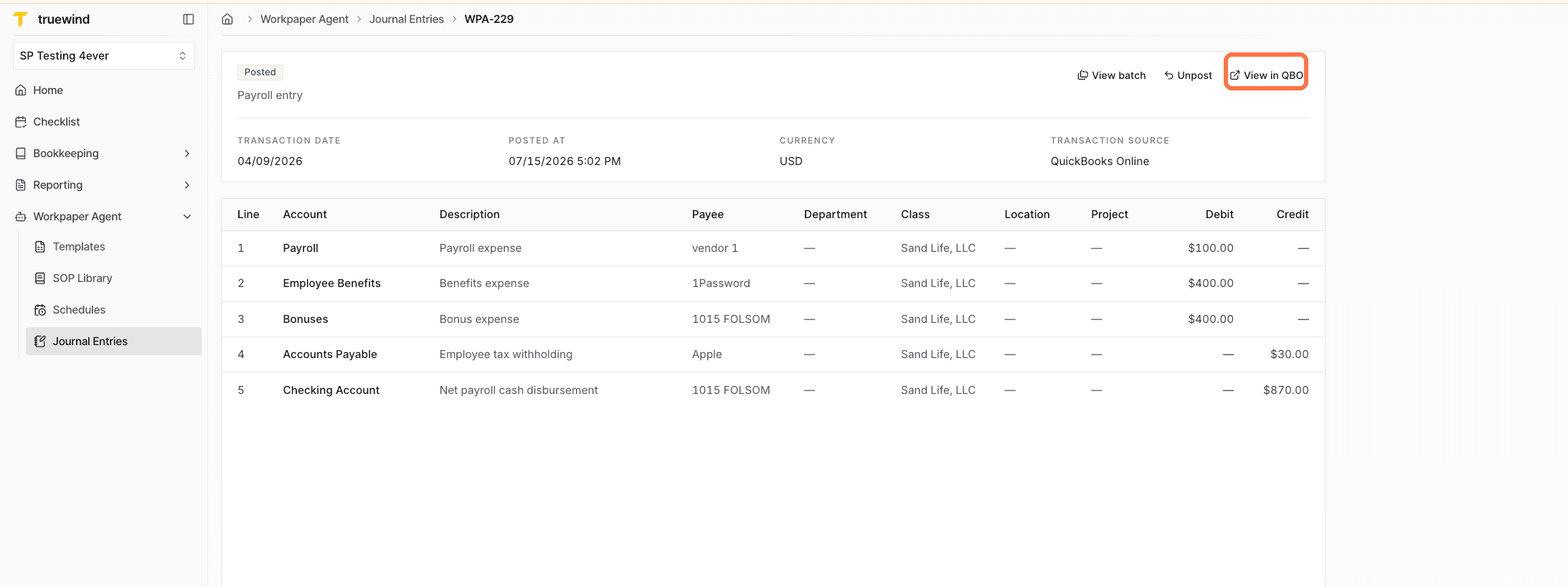Click the $870.00 credit amount

pos(1286,390)
